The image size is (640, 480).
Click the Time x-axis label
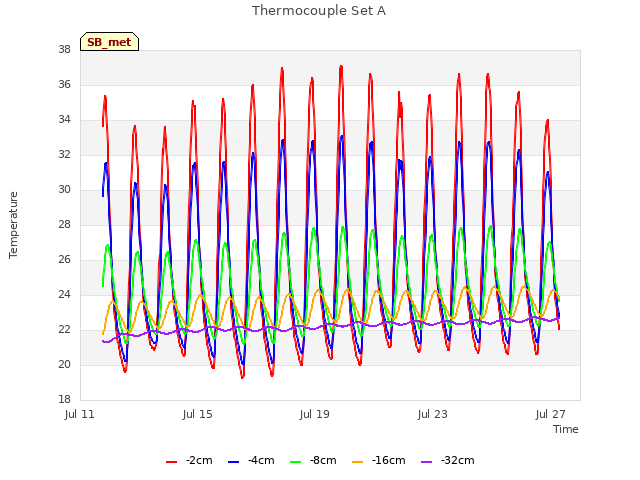coord(566,429)
